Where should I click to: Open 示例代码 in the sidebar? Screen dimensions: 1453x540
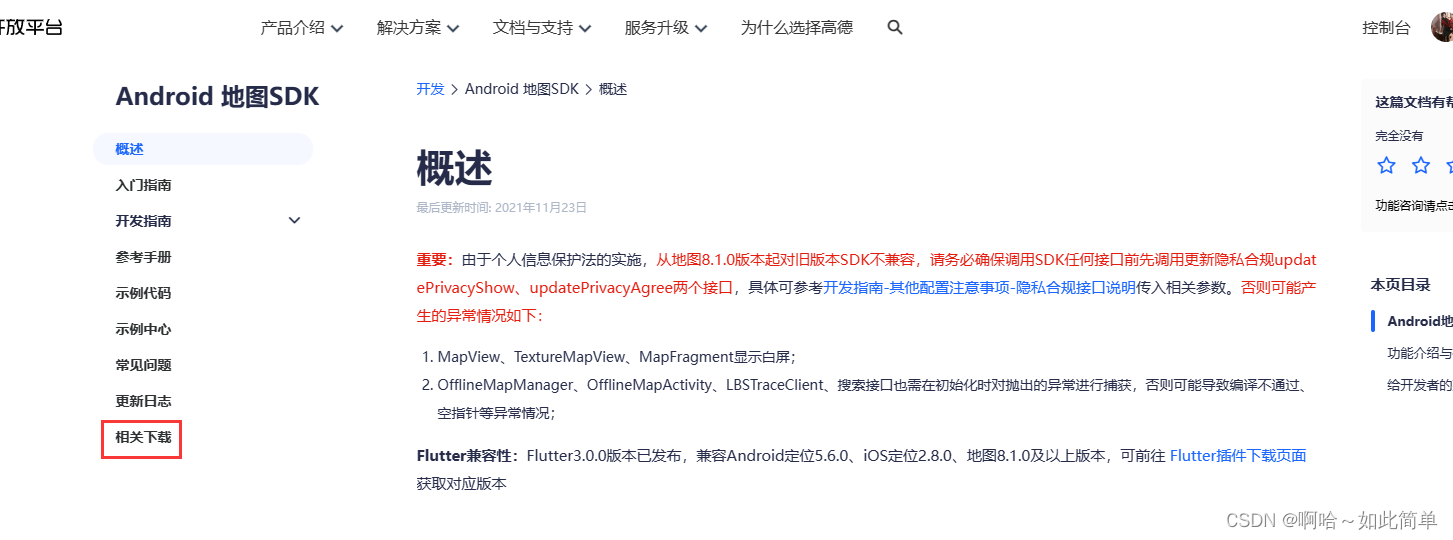(x=143, y=293)
